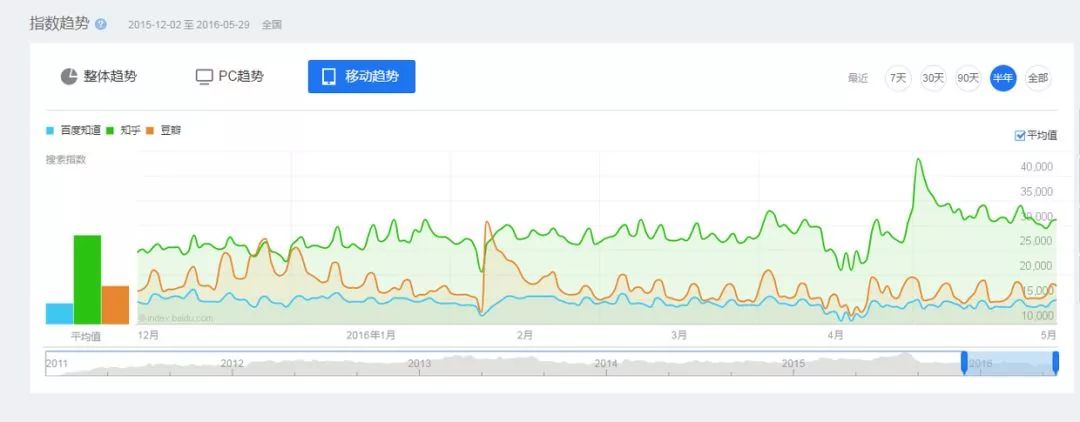The height and width of the screenshot is (422, 1080).
Task: Click the pie chart icon for 整体趋势
Action: click(x=69, y=77)
